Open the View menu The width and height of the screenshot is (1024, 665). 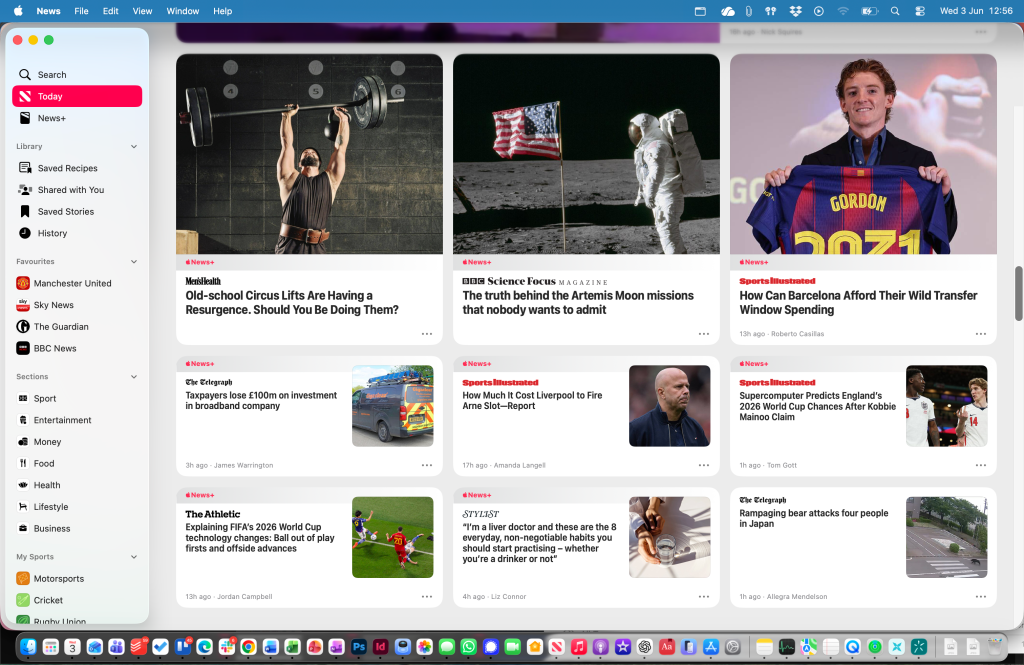(142, 11)
